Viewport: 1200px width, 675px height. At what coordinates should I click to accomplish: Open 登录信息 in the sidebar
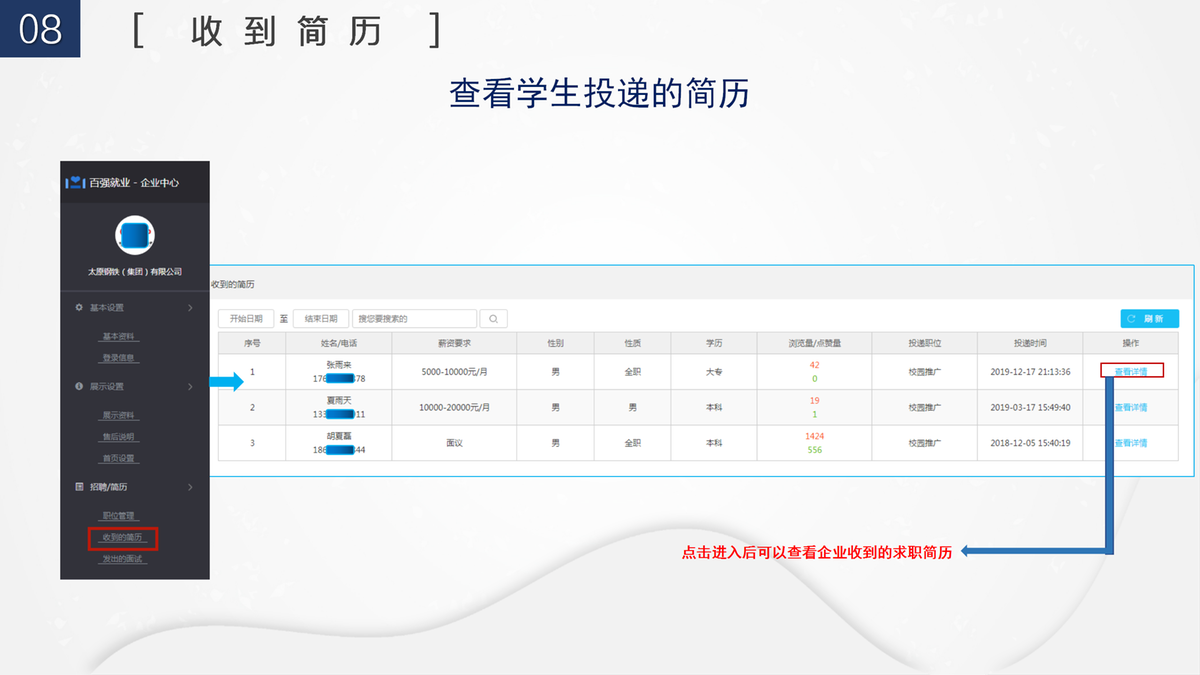pos(118,358)
